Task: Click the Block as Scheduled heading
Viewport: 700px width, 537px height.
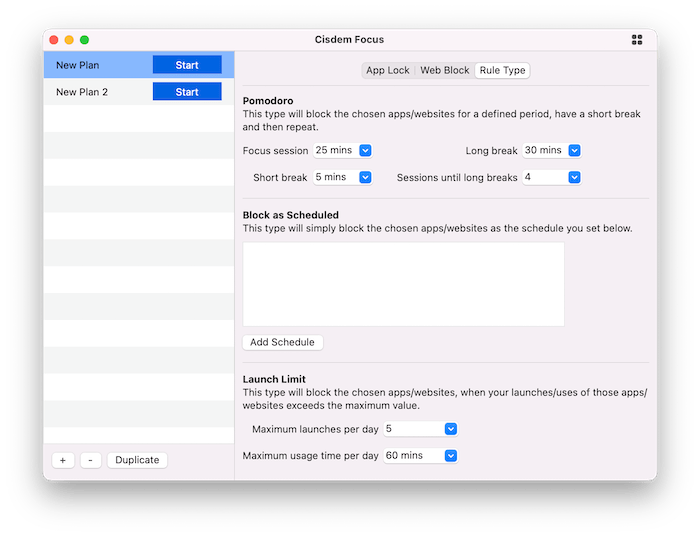Action: 291,215
